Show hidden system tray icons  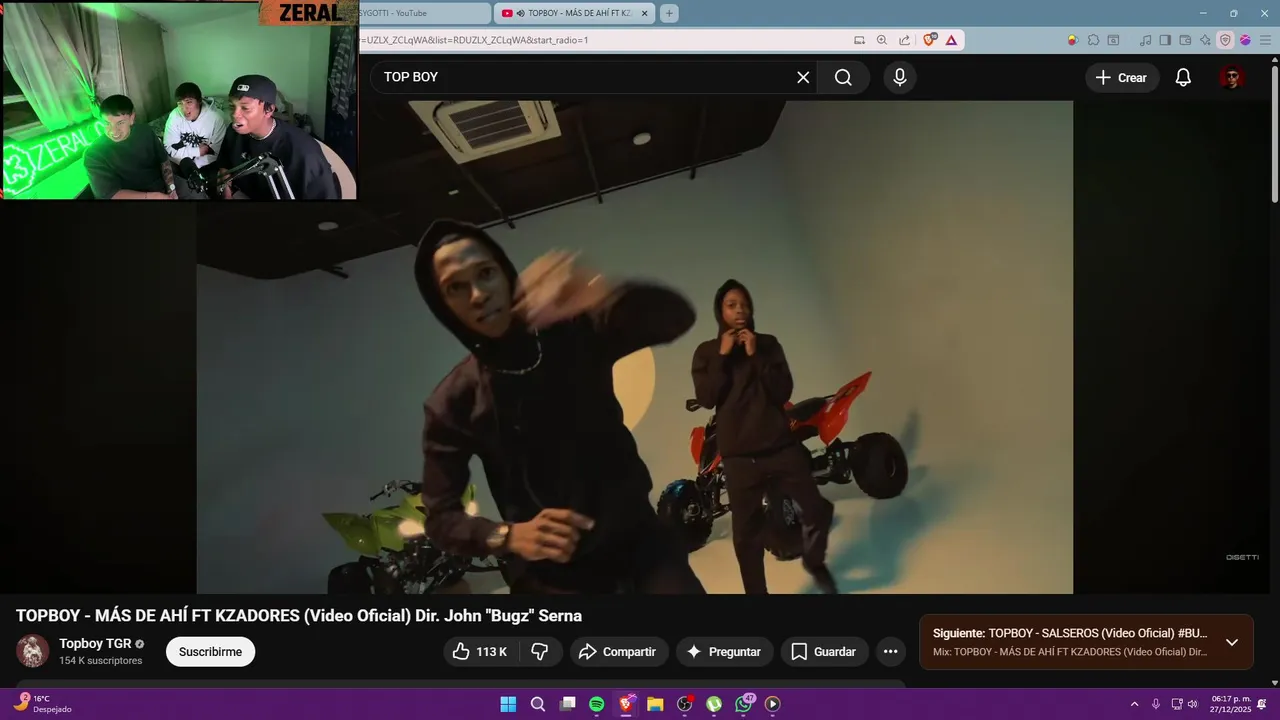[x=1134, y=704]
